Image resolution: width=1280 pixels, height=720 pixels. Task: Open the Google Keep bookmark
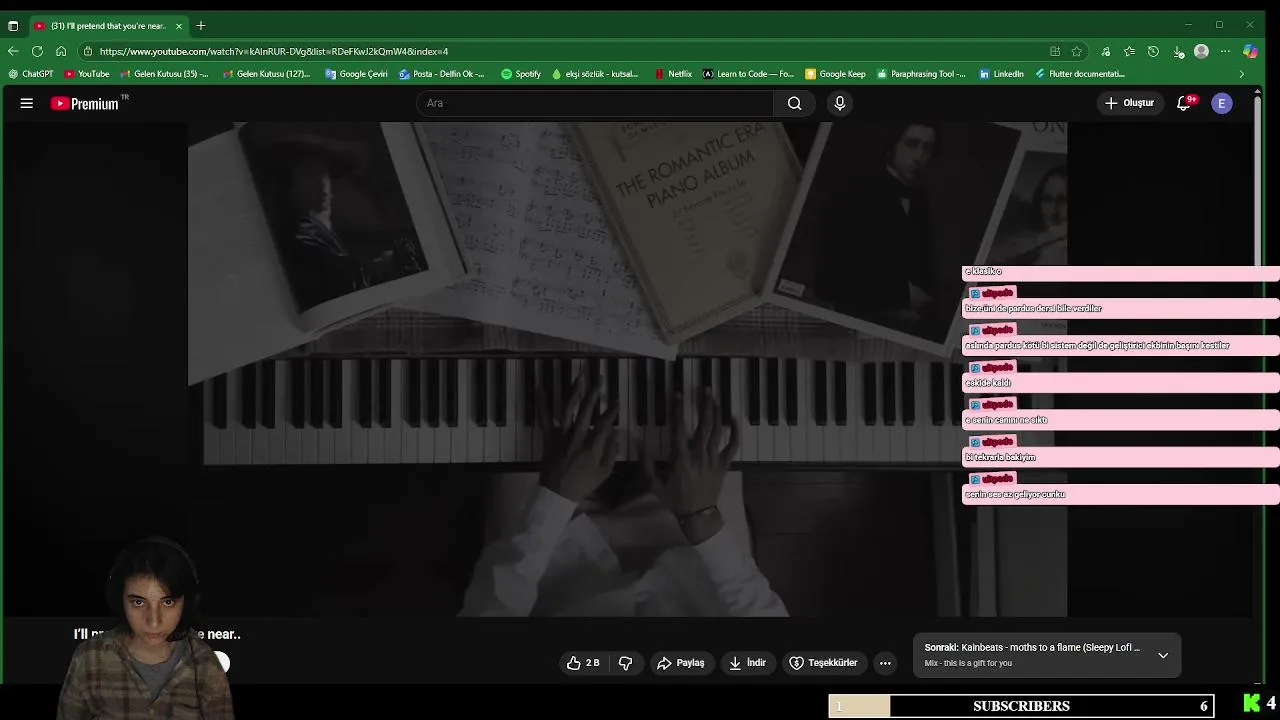[836, 74]
